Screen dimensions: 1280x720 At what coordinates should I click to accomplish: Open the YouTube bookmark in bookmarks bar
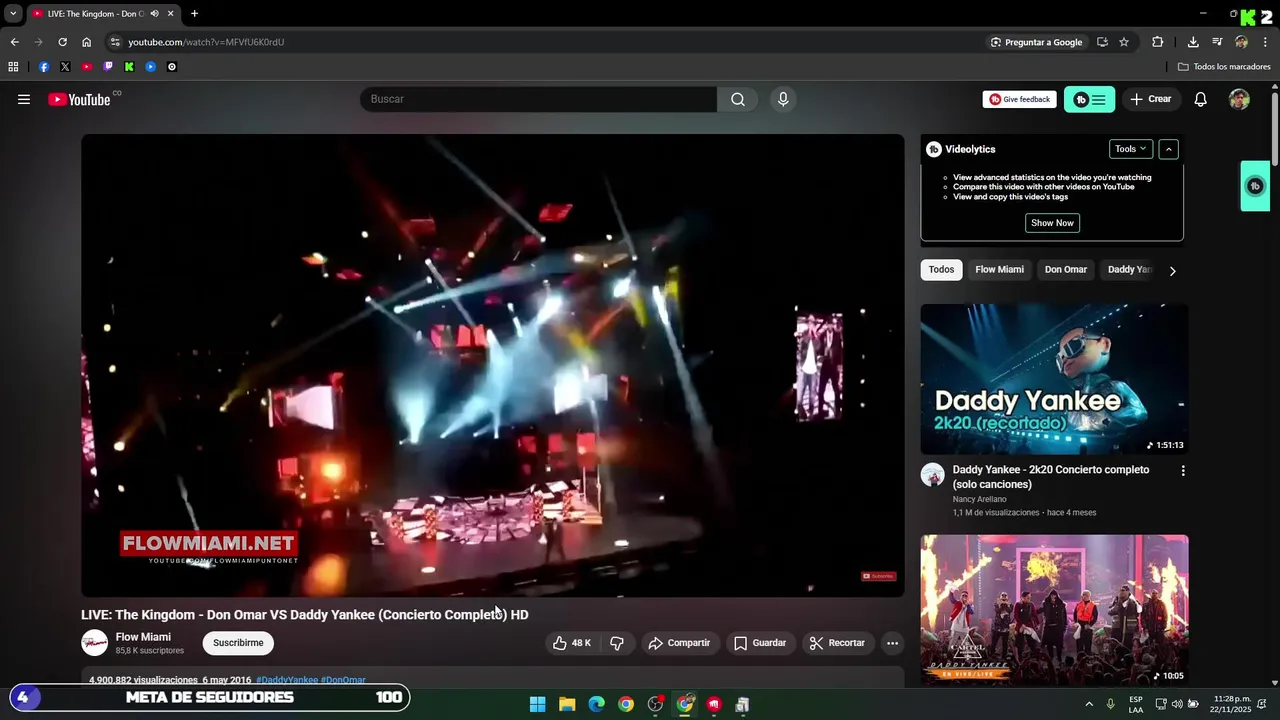[87, 67]
